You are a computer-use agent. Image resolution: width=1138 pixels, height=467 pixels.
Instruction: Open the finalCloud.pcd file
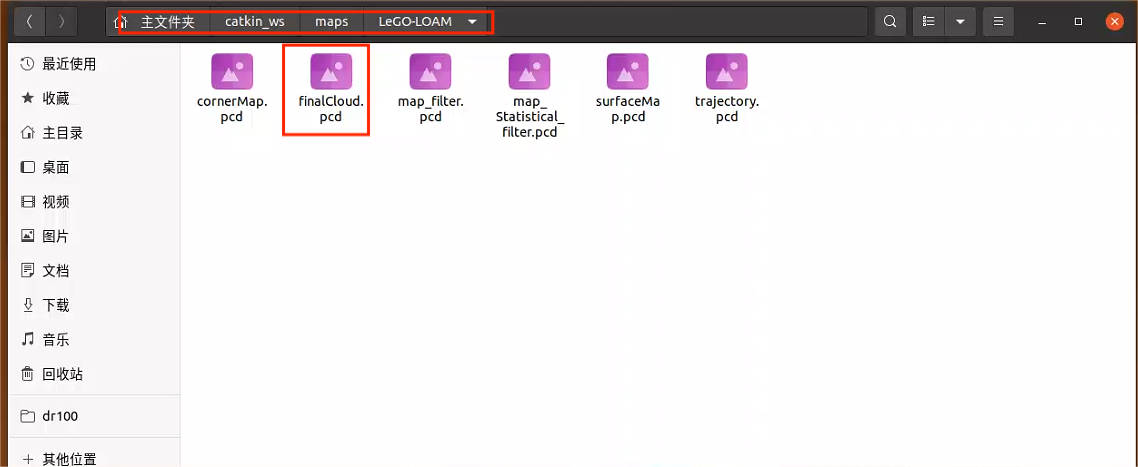331,73
